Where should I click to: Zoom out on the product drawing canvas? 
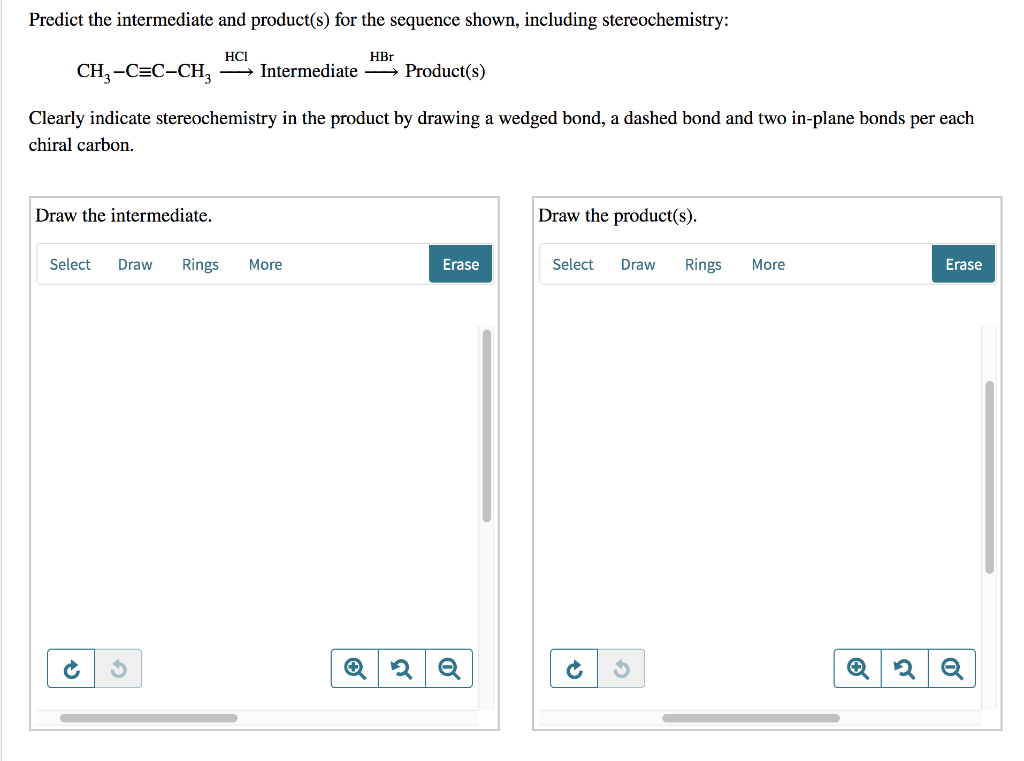coord(951,668)
